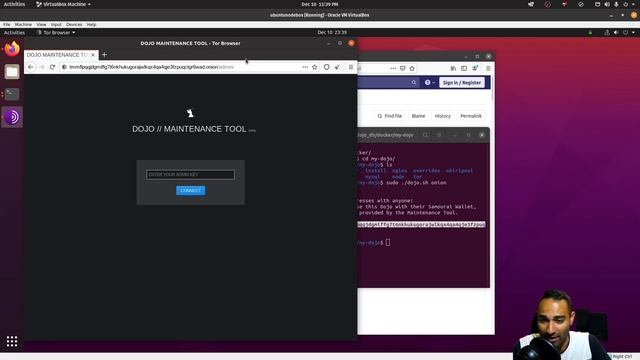640x360 pixels.
Task: Click the Dojo logo above the title
Action: point(190,113)
